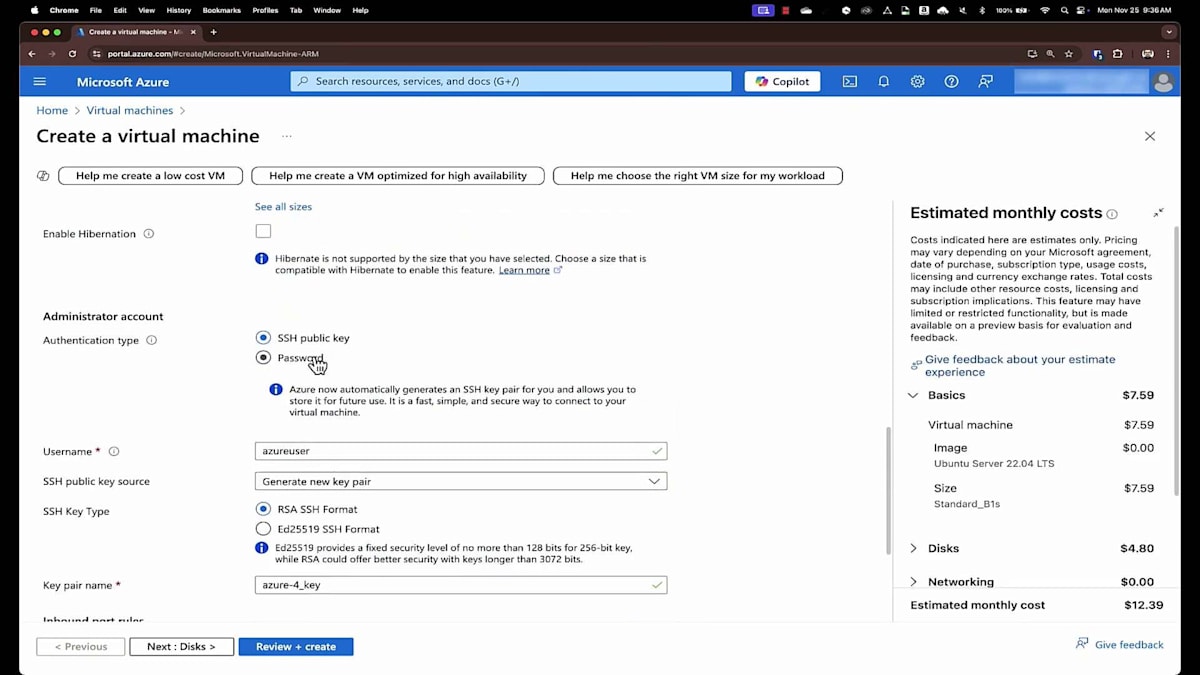
Task: Click info icon next to Enable Hibernation
Action: coord(149,234)
